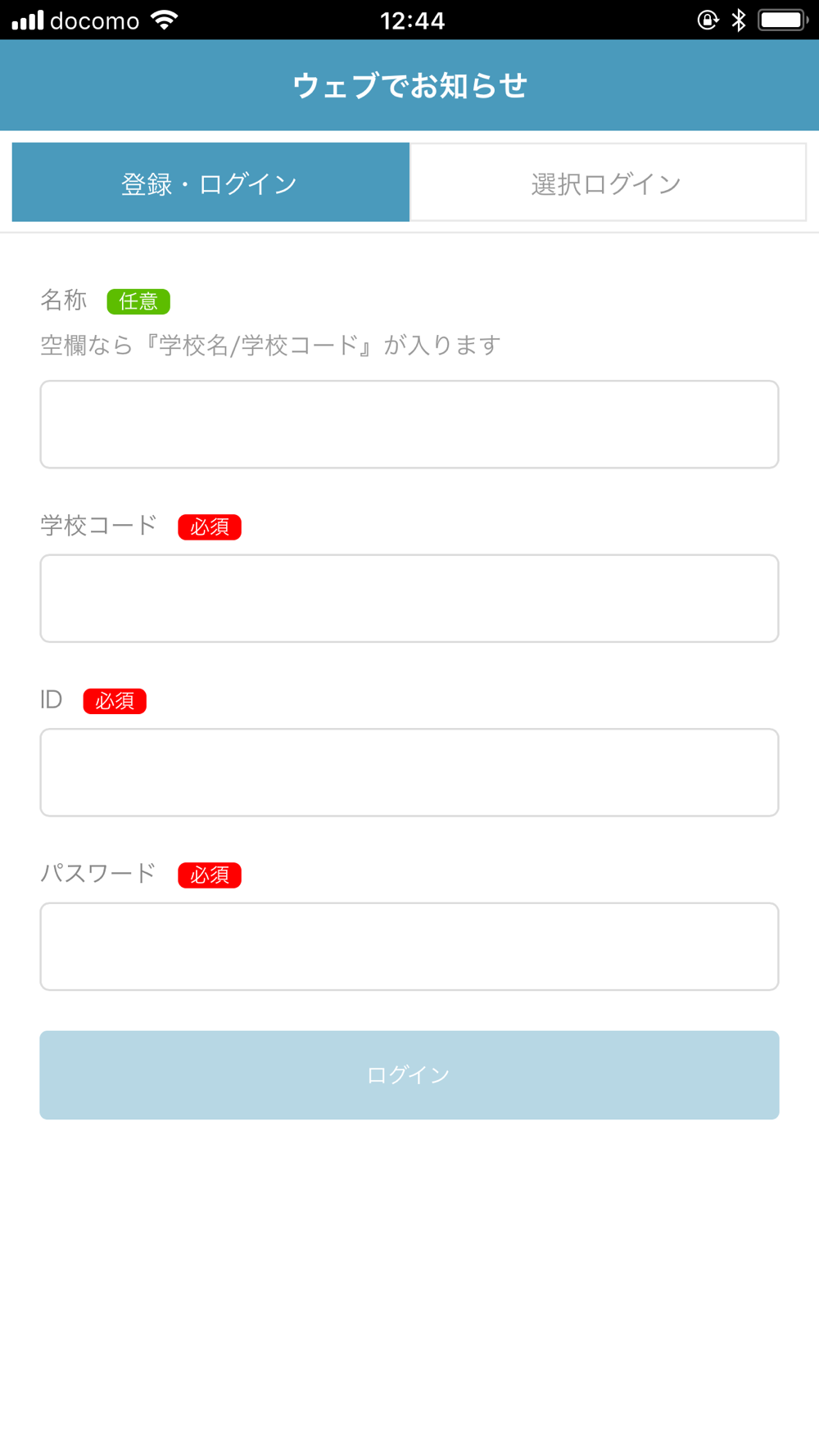The width and height of the screenshot is (819, 1456).
Task: Tap the battery indicator icon
Action: [x=782, y=20]
